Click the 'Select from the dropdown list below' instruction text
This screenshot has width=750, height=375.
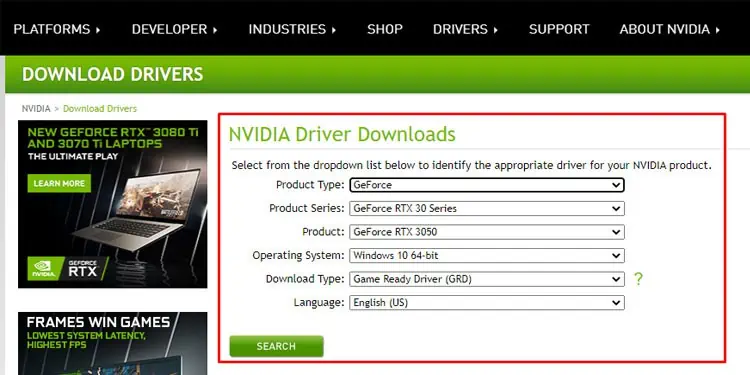coord(472,165)
